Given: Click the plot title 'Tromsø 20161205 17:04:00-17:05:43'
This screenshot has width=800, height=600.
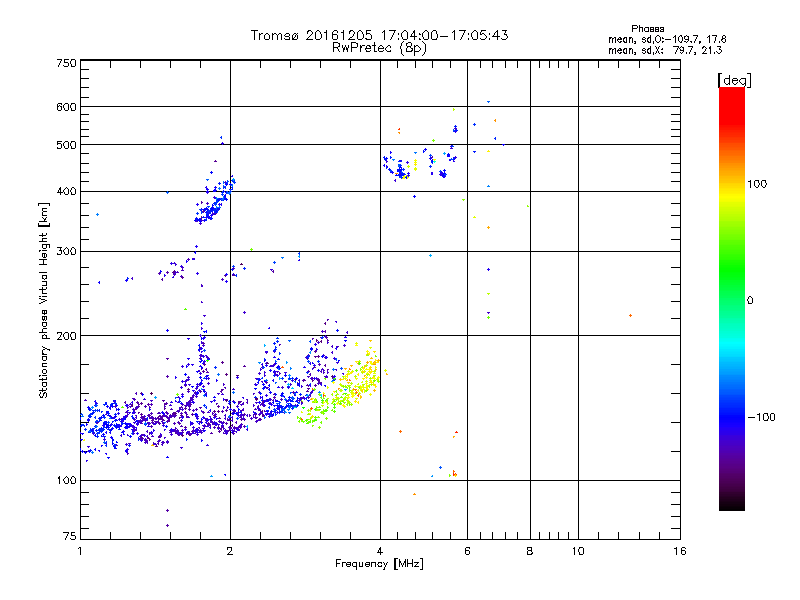Looking at the screenshot, I should click(x=379, y=35).
